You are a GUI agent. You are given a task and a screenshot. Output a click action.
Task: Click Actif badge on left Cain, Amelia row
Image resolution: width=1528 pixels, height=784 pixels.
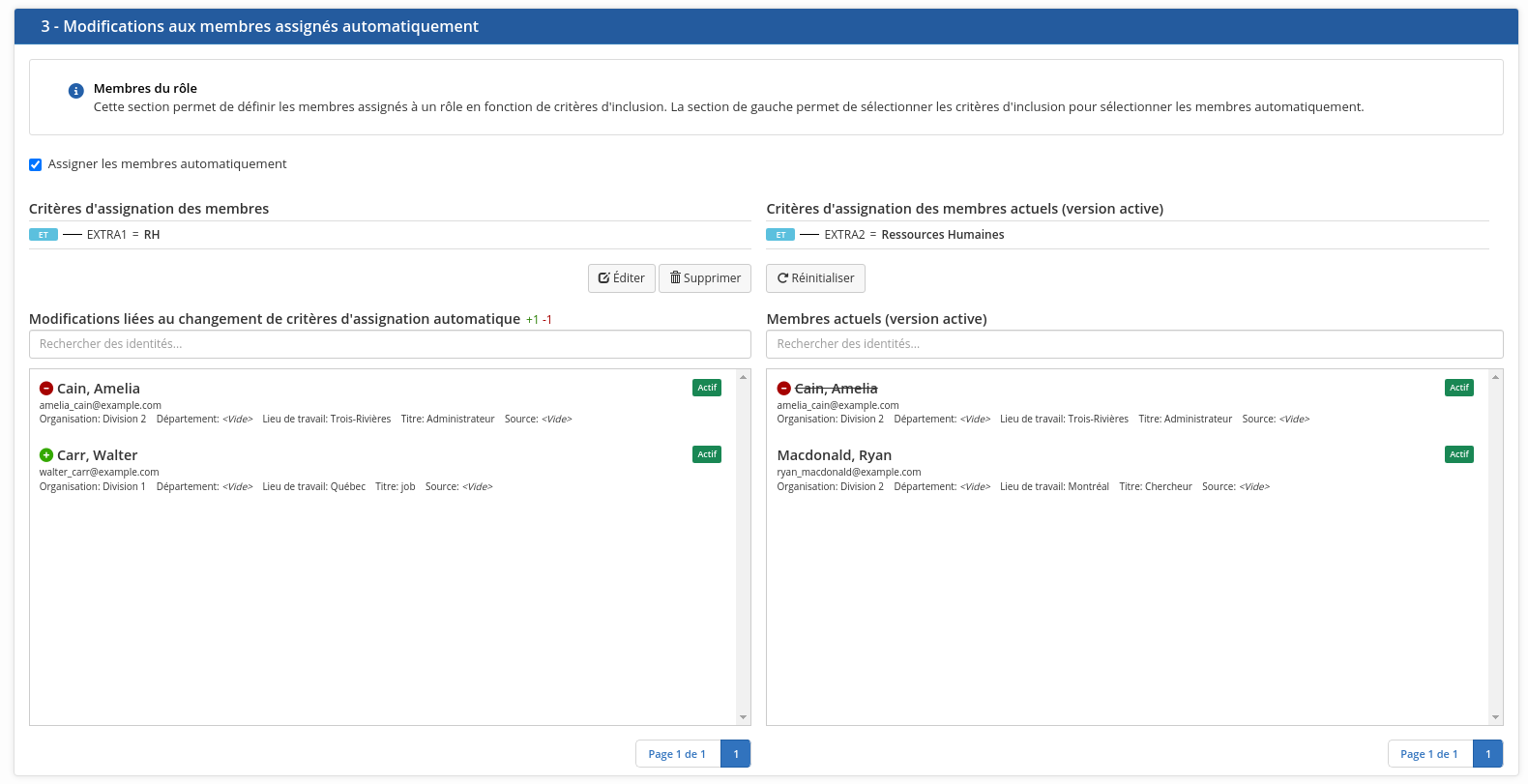coord(707,388)
